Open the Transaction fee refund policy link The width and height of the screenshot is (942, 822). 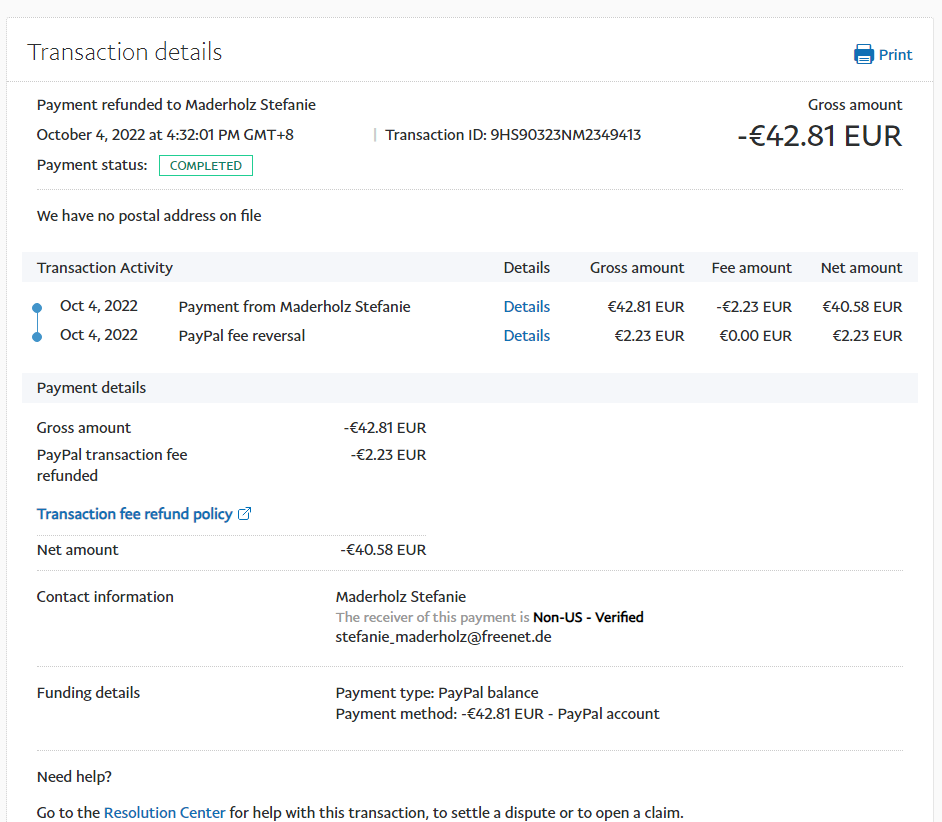coord(134,514)
